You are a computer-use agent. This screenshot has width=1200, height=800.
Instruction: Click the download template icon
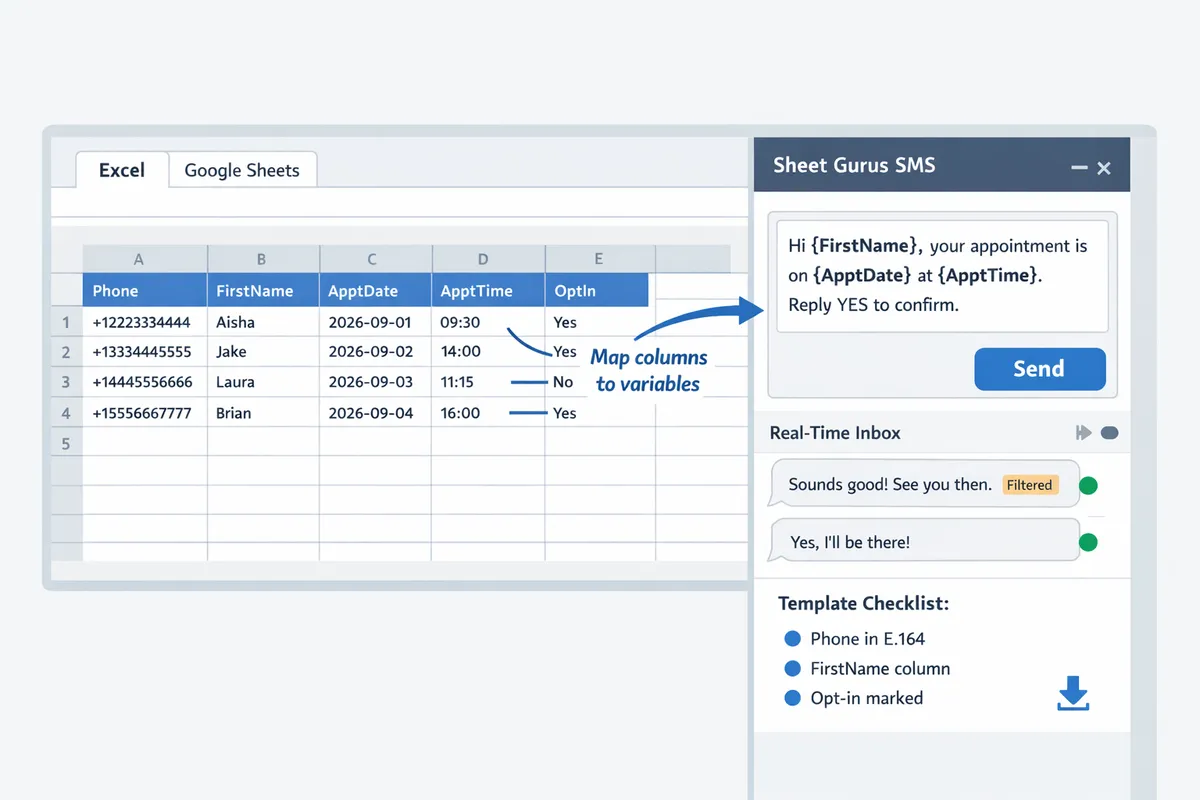click(x=1073, y=693)
